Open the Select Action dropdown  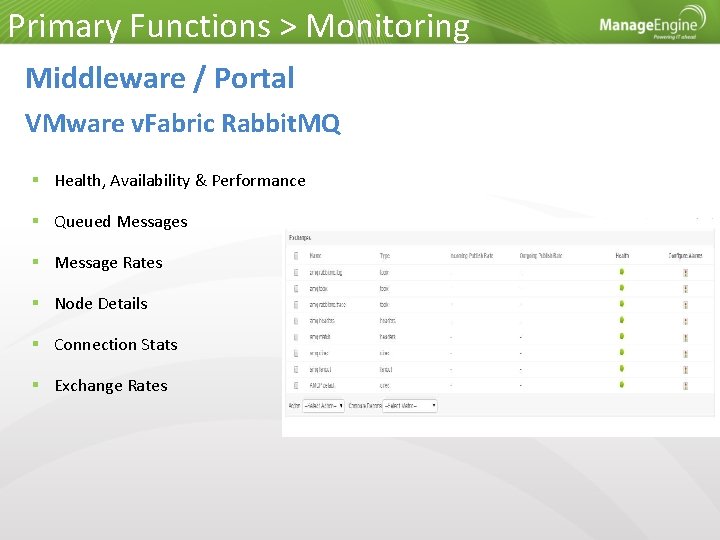point(323,406)
